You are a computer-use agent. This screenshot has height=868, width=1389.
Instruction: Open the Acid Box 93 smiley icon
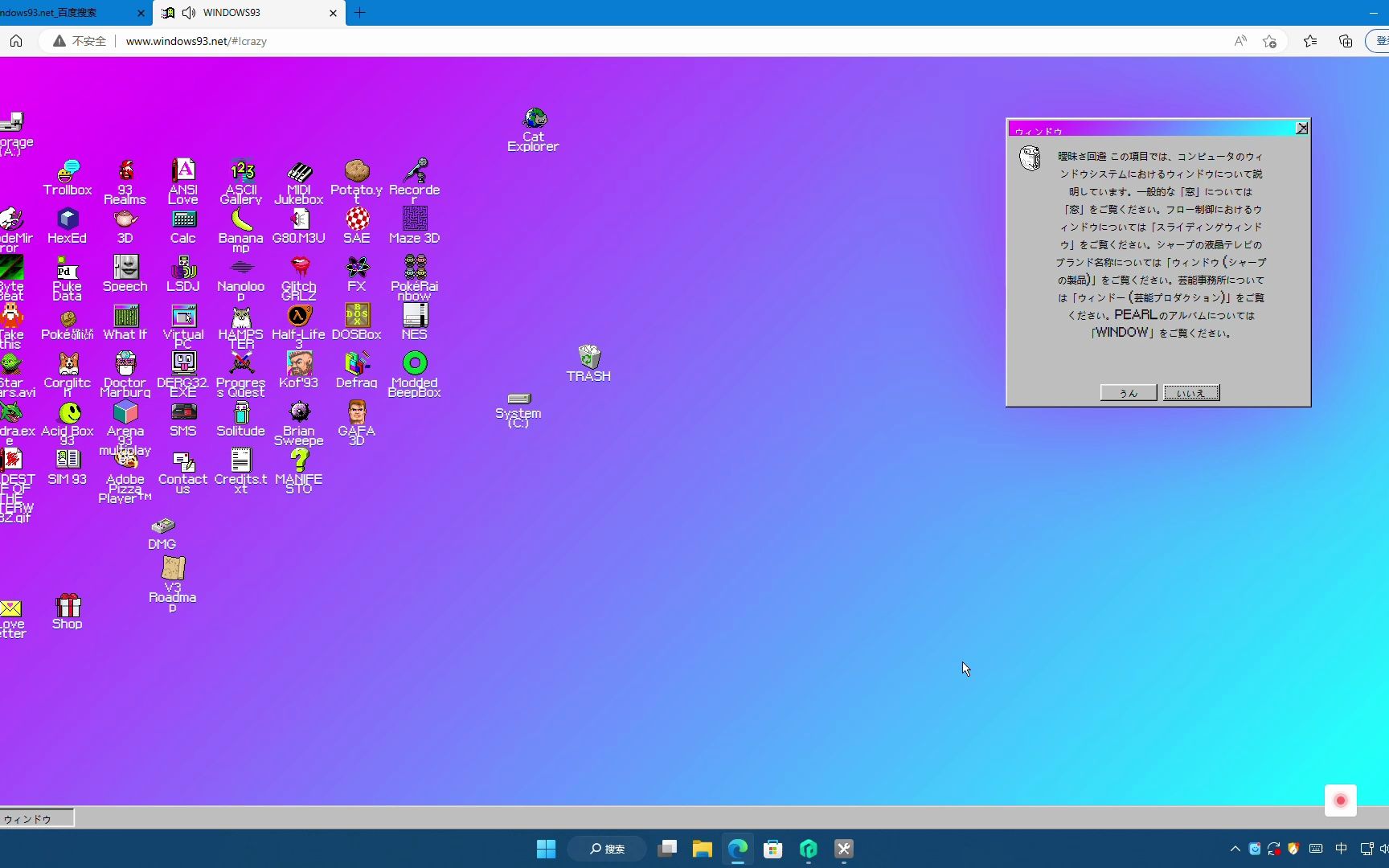click(x=68, y=423)
